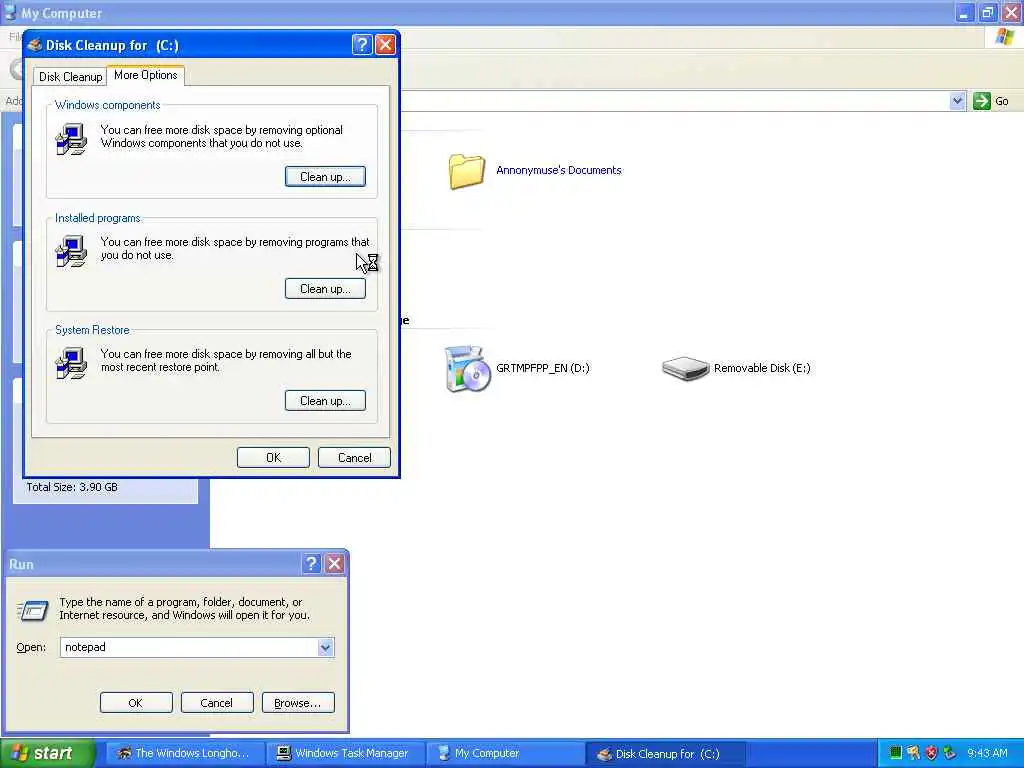Switch to My Computer taskbar item
Viewport: 1024px width, 768px height.
[505, 754]
